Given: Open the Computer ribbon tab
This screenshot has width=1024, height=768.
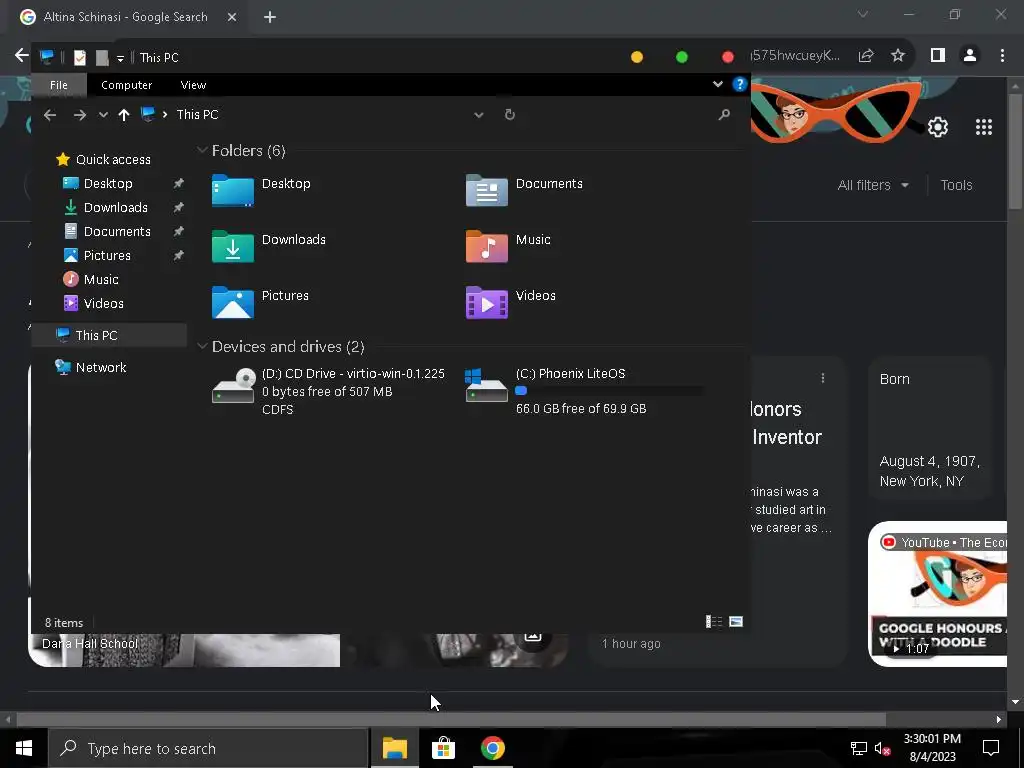Looking at the screenshot, I should coord(127,85).
